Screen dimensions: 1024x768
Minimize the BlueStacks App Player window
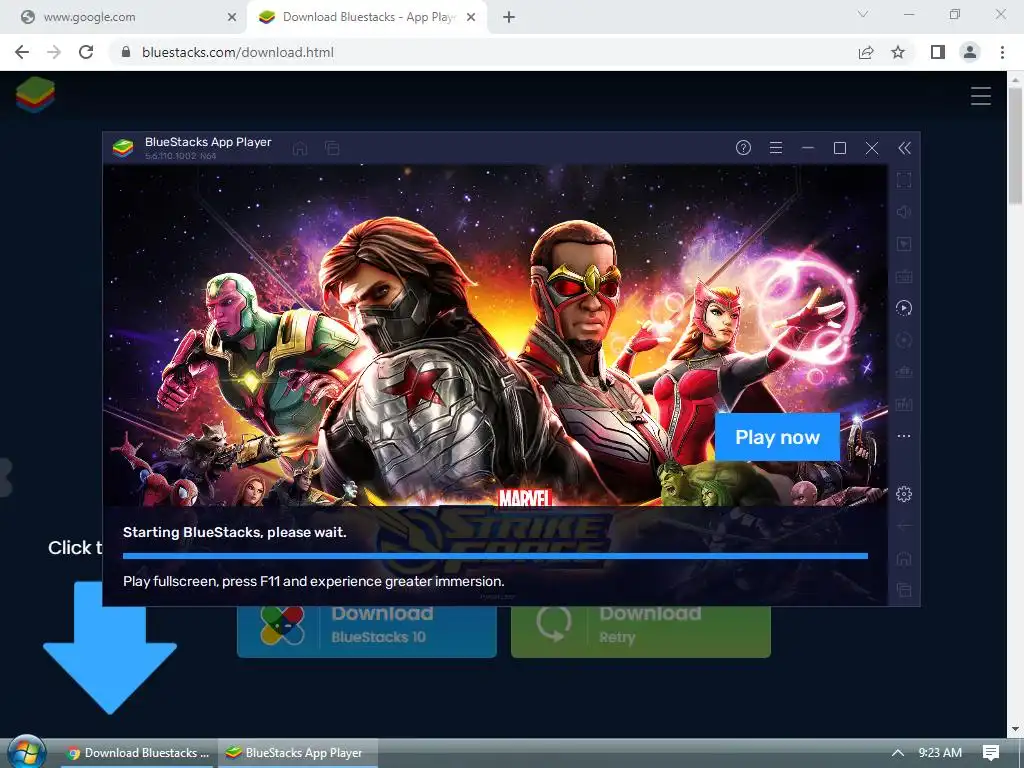click(x=808, y=148)
